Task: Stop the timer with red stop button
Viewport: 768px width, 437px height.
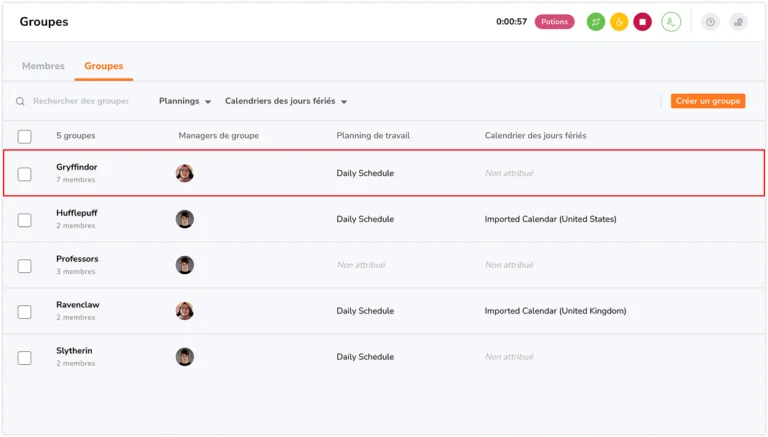Action: 642,22
